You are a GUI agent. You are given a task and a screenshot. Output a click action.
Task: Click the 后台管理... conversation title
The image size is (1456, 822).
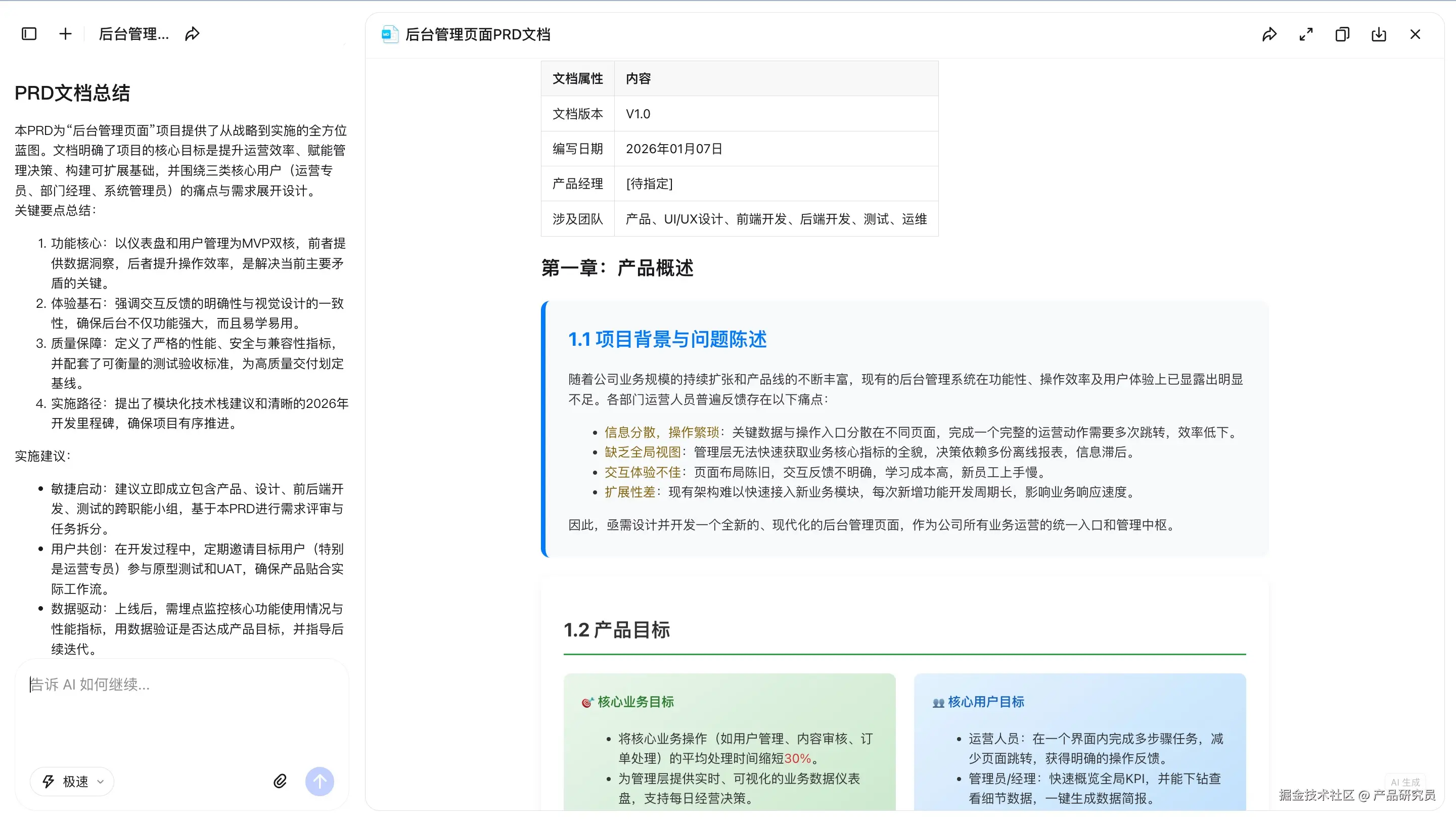point(133,34)
